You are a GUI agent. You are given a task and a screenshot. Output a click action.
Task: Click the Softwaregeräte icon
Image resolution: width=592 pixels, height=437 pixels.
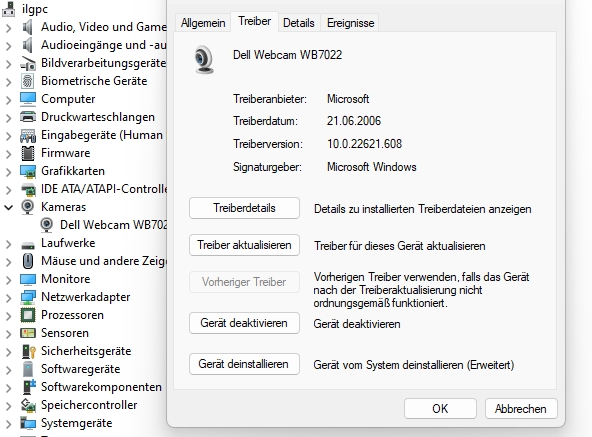pyautogui.click(x=28, y=369)
